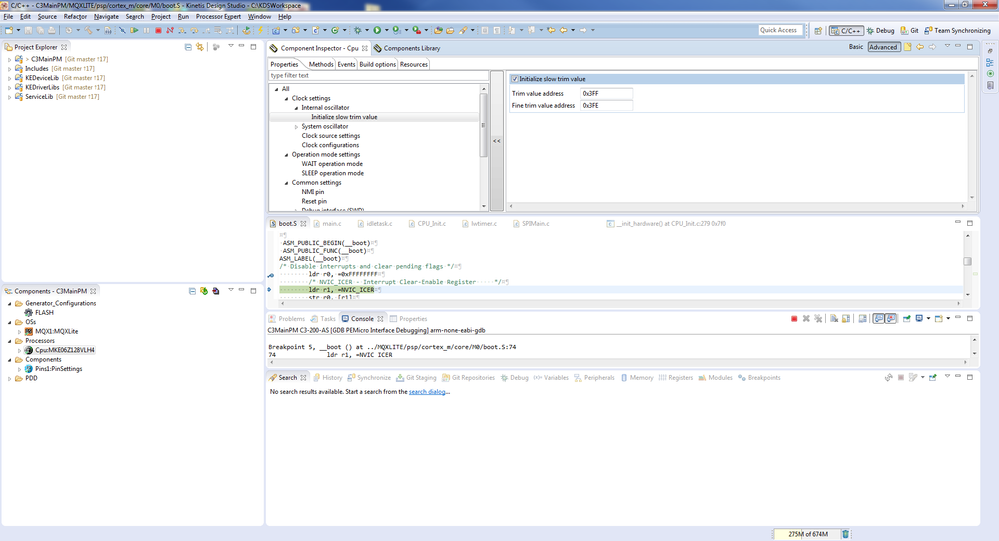This screenshot has height=541, width=999.
Task: Click the Build hammer icon
Action: click(x=88, y=30)
